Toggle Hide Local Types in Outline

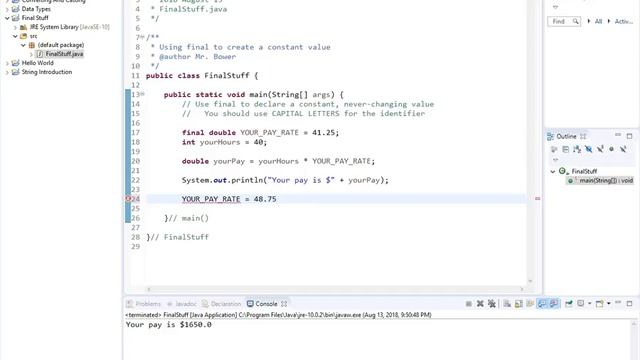[x=623, y=149]
